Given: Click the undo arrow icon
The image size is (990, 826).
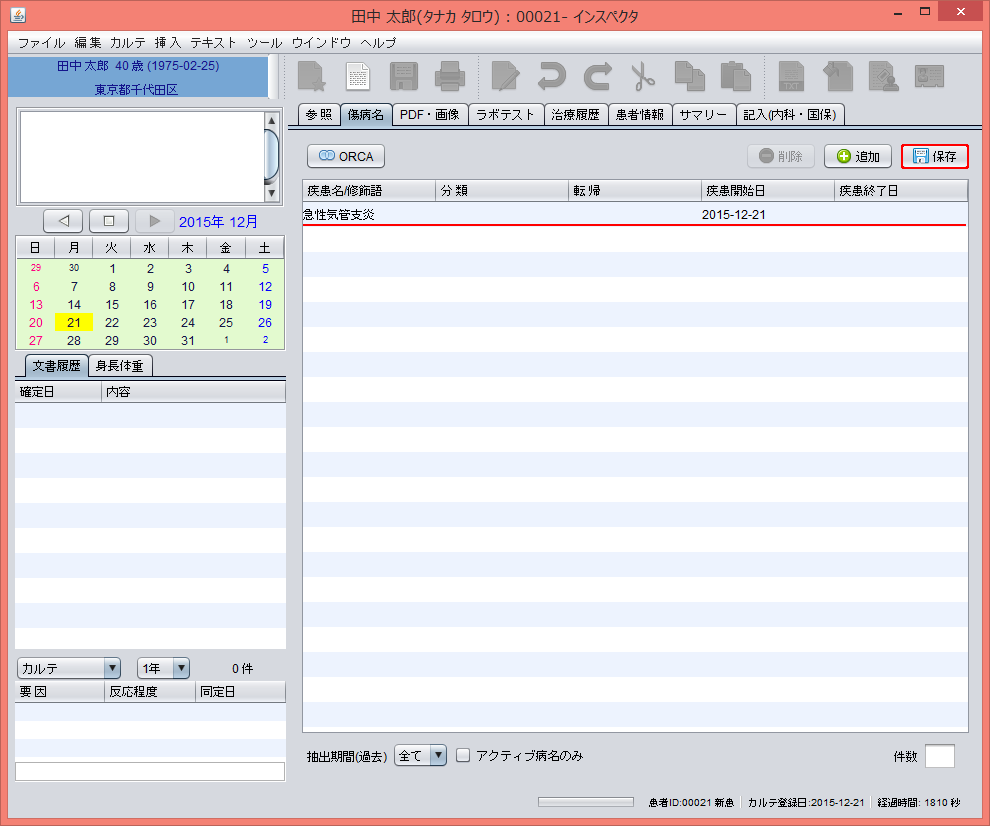Looking at the screenshot, I should click(x=551, y=77).
